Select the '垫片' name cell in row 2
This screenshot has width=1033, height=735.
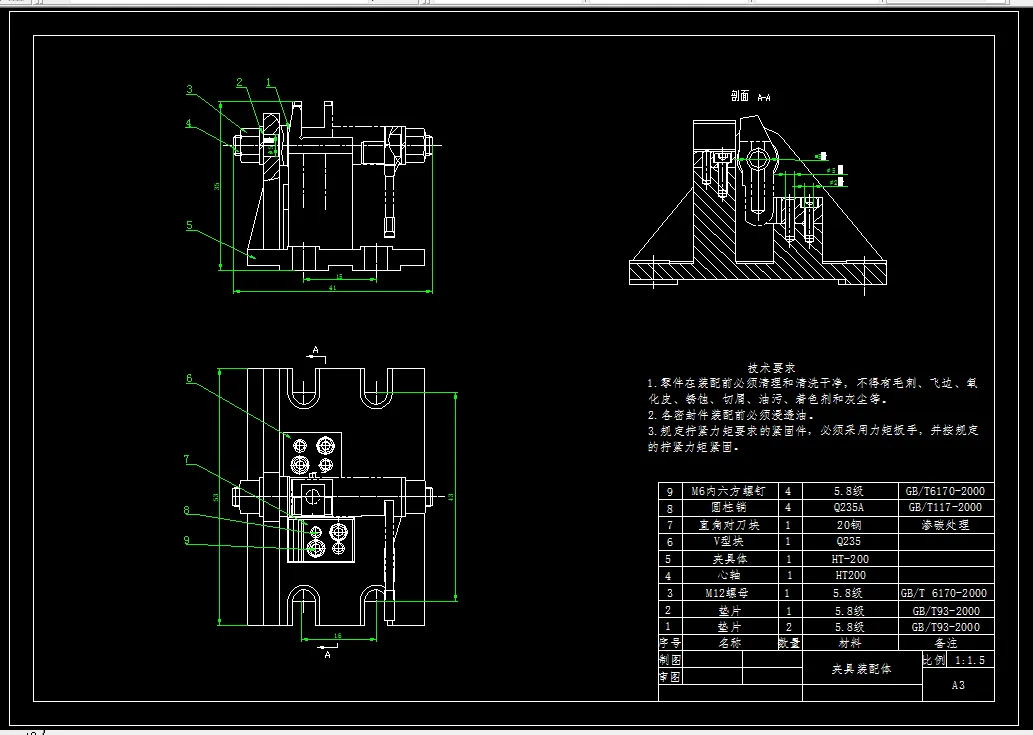click(x=729, y=611)
